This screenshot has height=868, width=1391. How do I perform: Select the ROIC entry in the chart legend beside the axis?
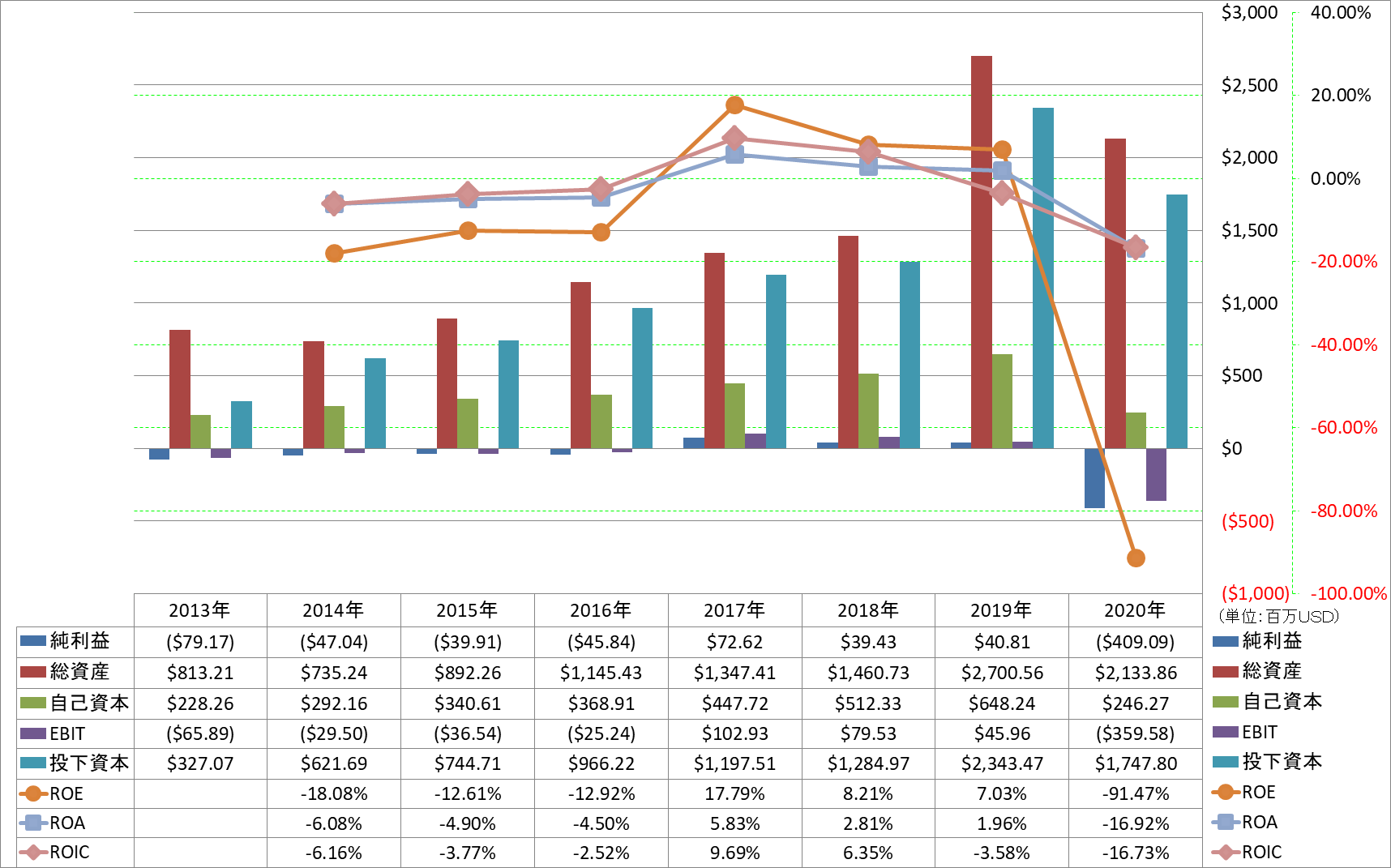pos(1247,852)
